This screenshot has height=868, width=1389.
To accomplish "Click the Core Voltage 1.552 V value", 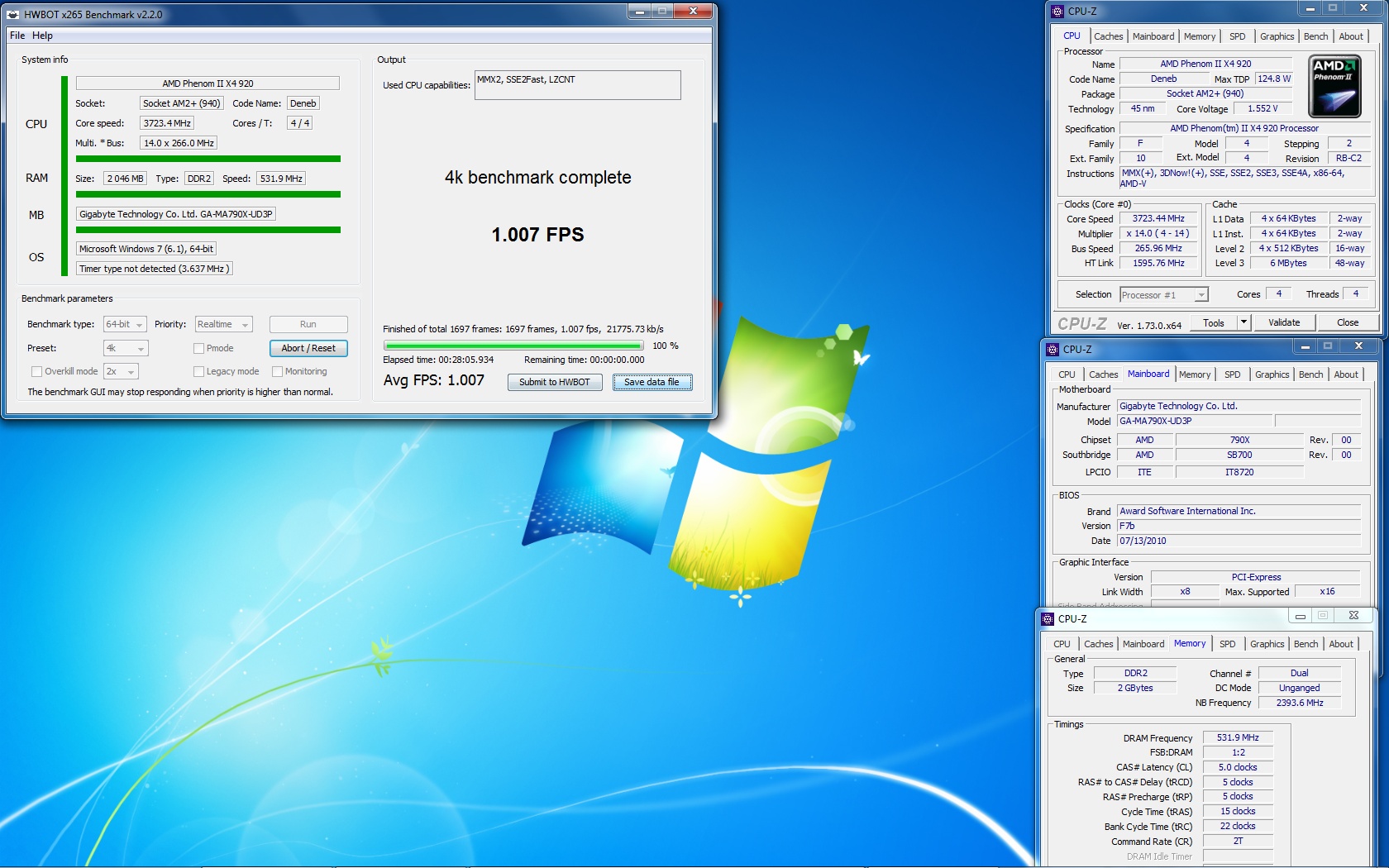I will click(1263, 108).
